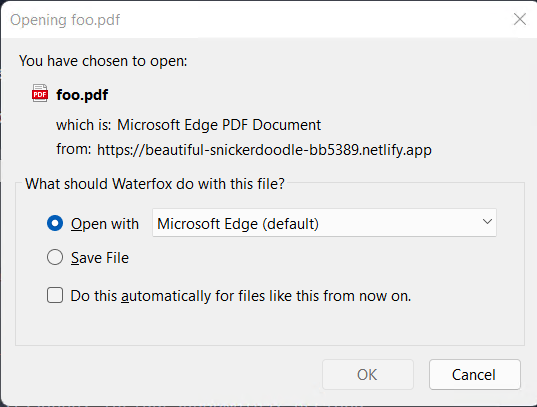This screenshot has height=407, width=537.
Task: Click 'What should Waterfox do' group heading
Action: pos(155,184)
